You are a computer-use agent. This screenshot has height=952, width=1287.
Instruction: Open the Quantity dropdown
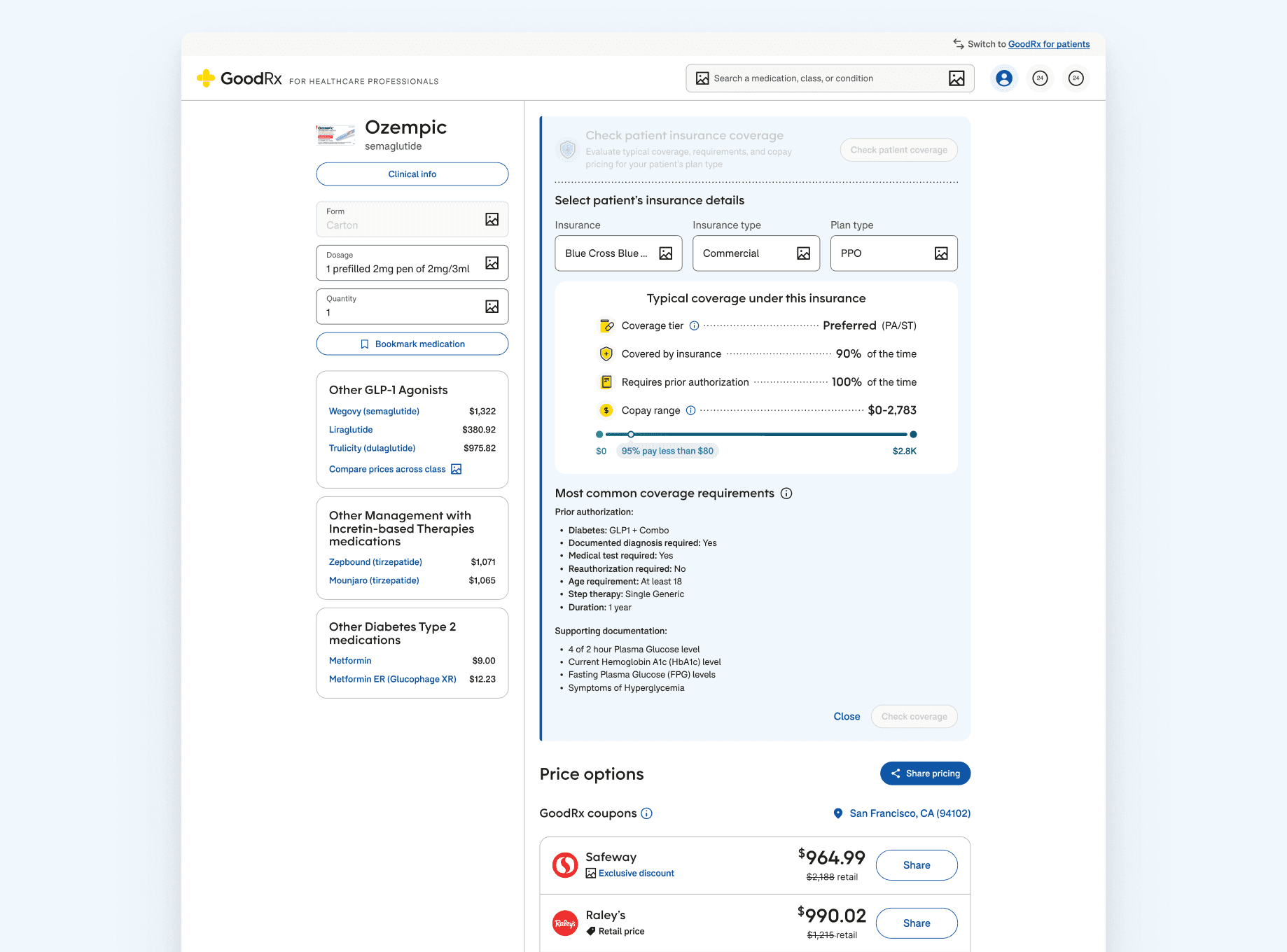[x=412, y=307]
